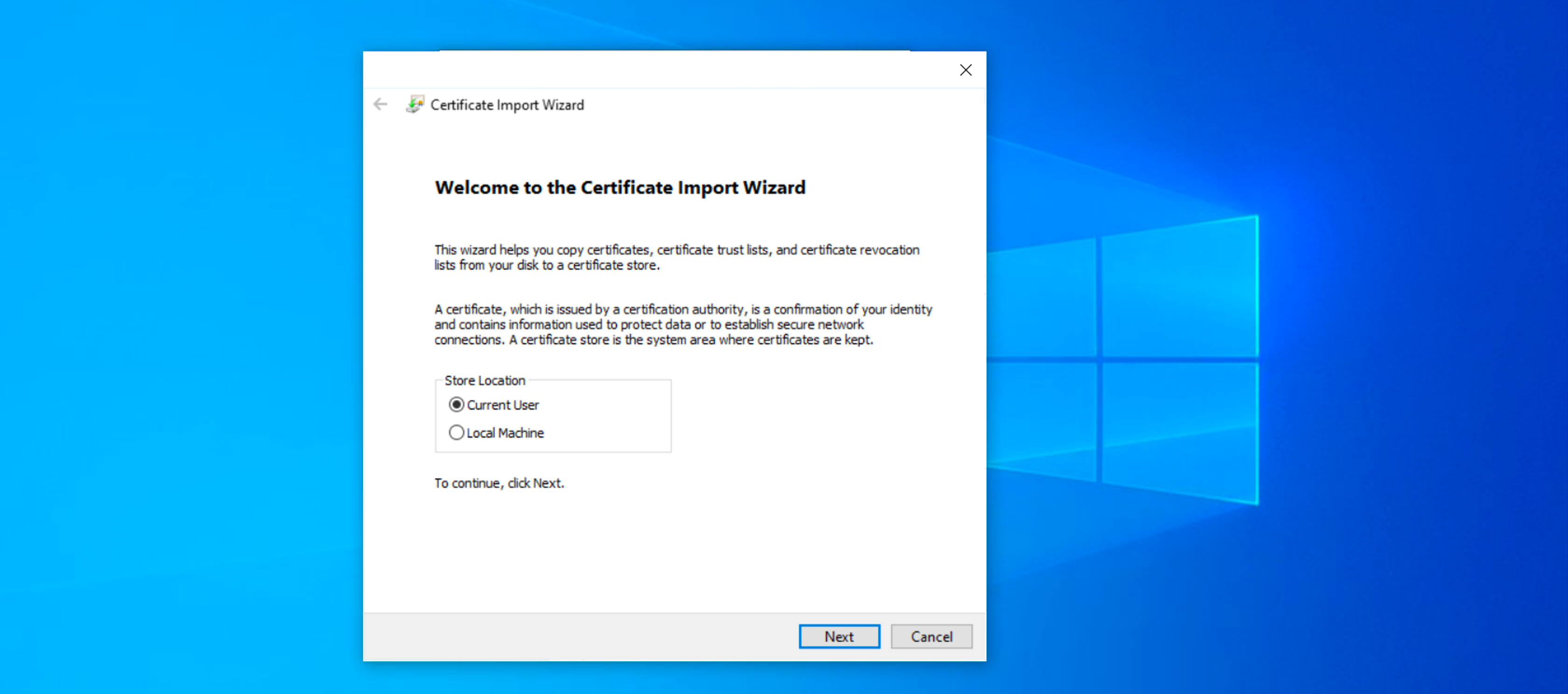Cancel the Certificate Import Wizard
The image size is (1568, 694).
pyautogui.click(x=931, y=636)
